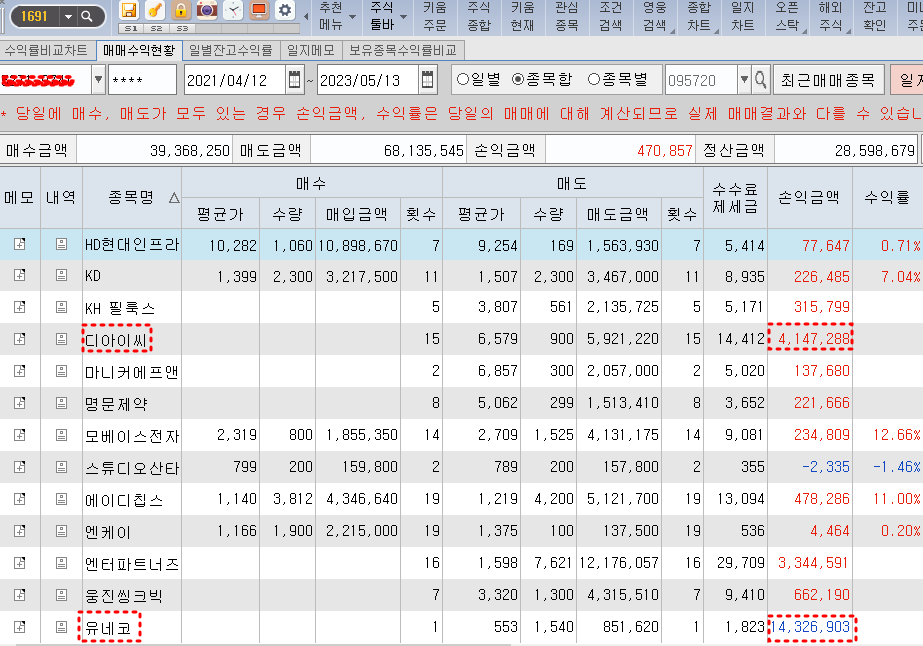Click the orange monitor icon
Screen dimensions: 923x646
[x=259, y=10]
